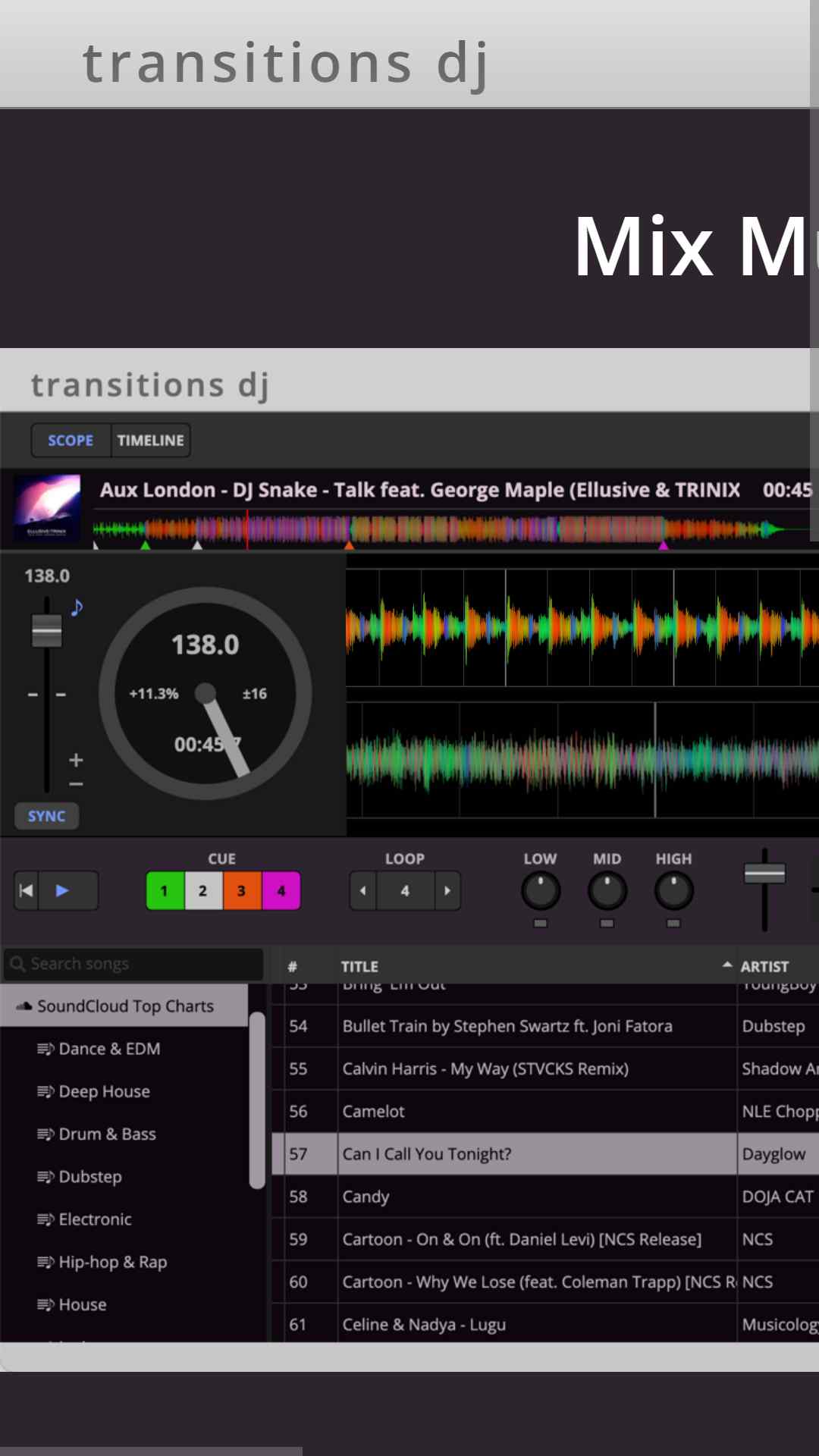Click the Search songs field

[x=133, y=964]
